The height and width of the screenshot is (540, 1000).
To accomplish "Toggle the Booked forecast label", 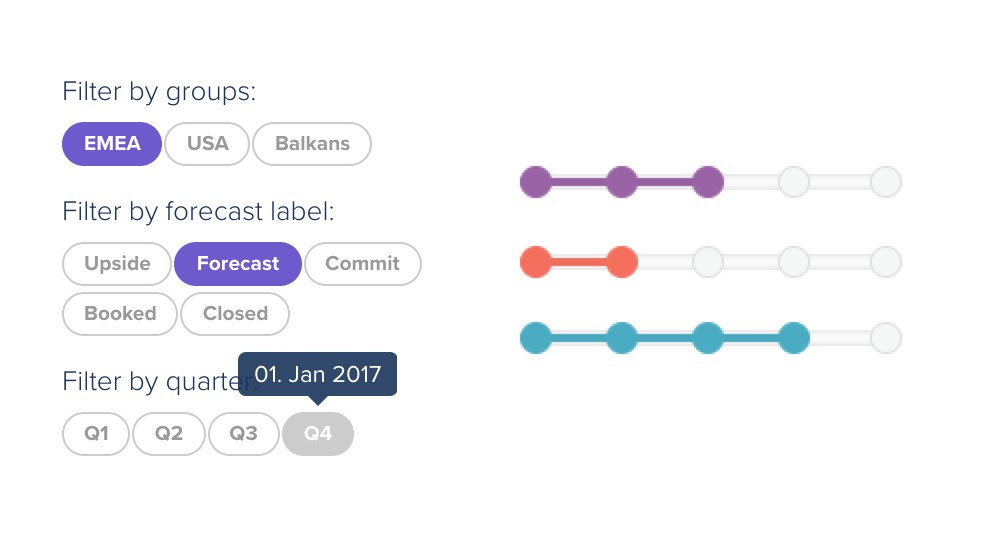I will pos(120,314).
